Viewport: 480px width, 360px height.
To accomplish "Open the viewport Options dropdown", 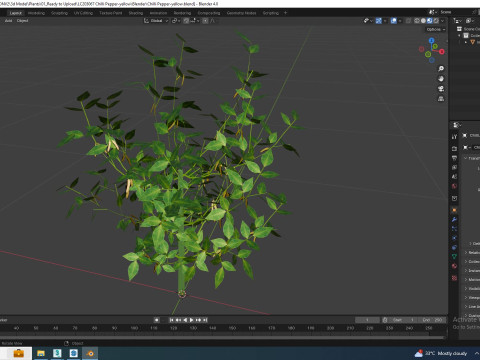I will pos(436,29).
